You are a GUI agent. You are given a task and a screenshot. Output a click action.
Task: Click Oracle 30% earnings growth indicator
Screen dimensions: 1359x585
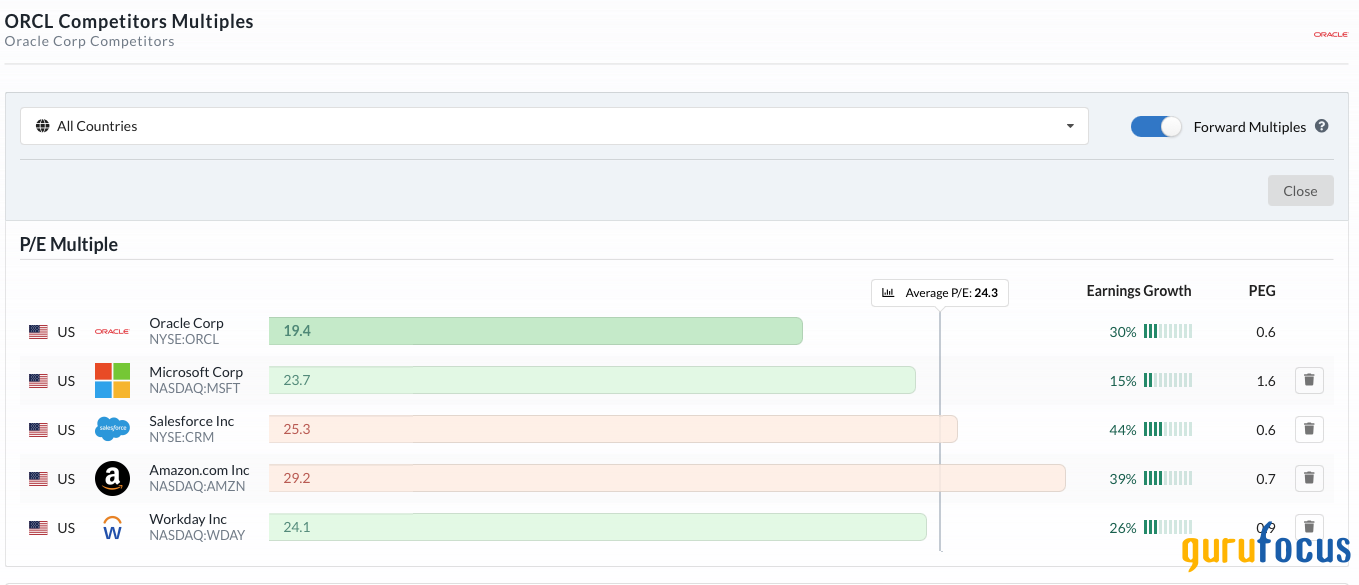pyautogui.click(x=1150, y=332)
